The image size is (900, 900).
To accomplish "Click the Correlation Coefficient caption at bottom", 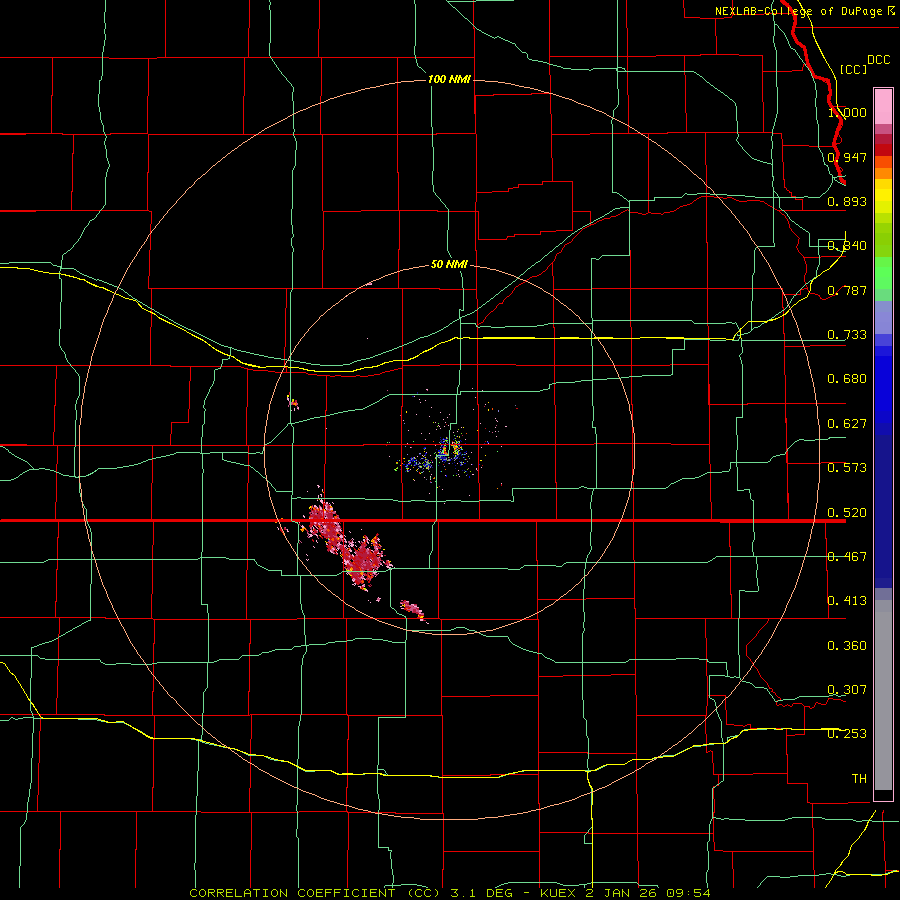I will pyautogui.click(x=449, y=893).
